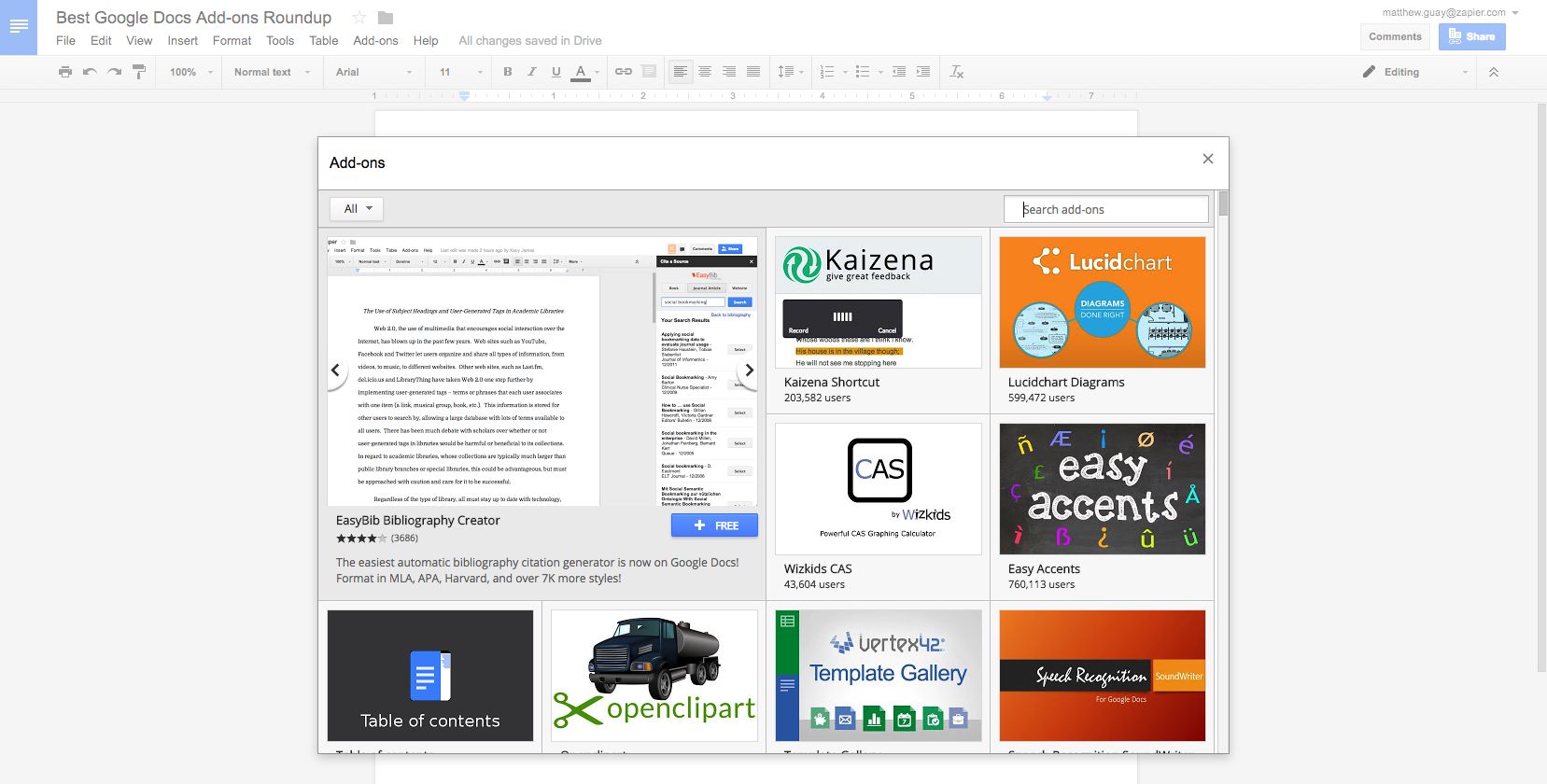Viewport: 1547px width, 784px height.
Task: Click the undo arrow icon
Action: [x=90, y=72]
